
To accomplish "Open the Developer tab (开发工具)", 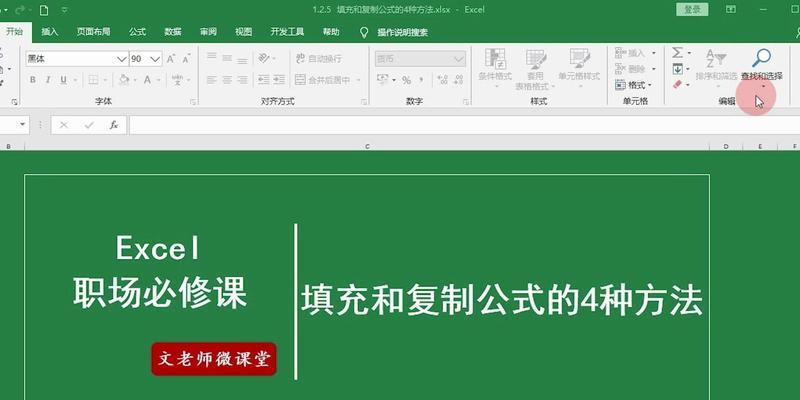I will click(x=287, y=32).
